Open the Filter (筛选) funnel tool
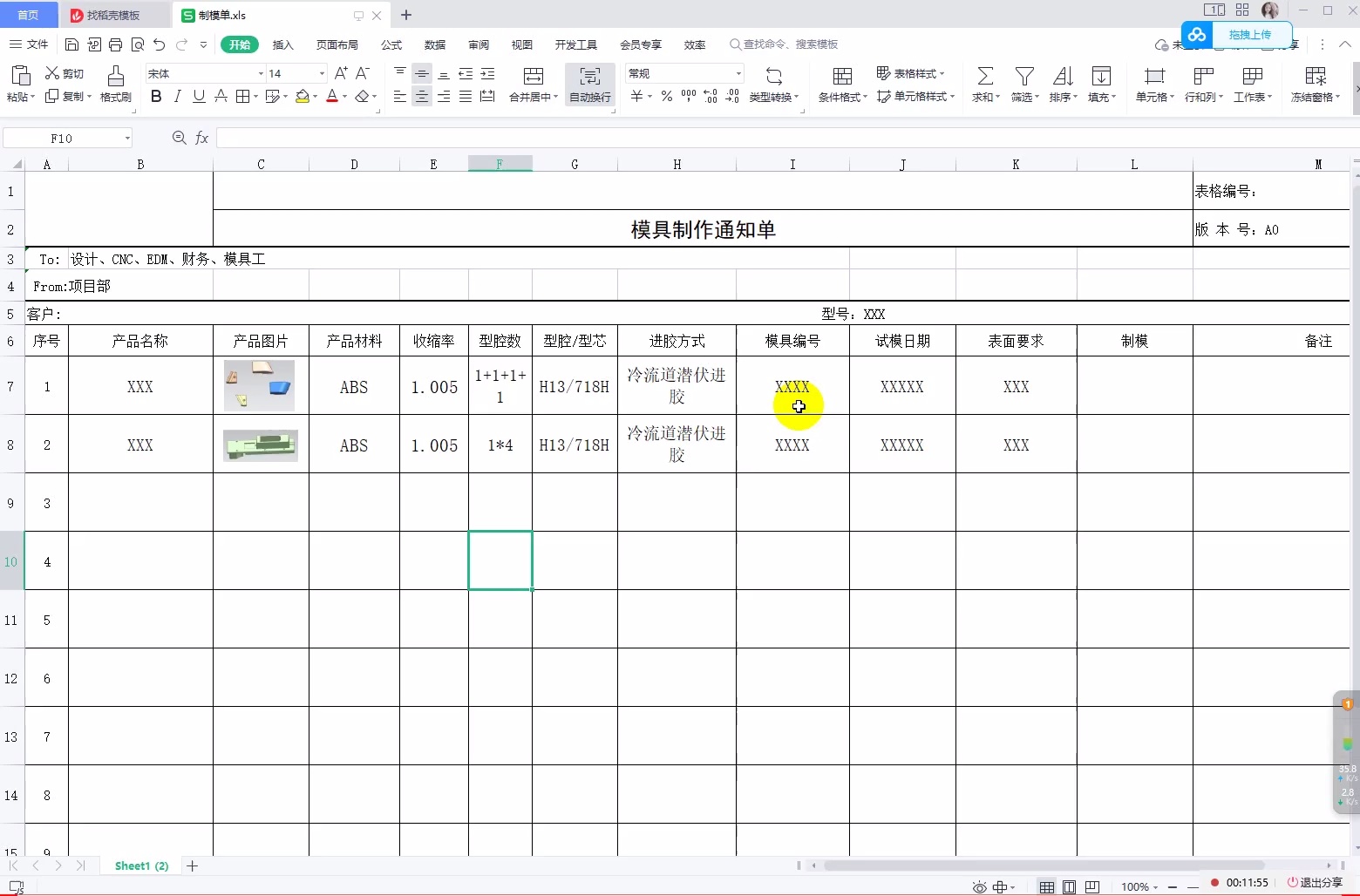Image resolution: width=1360 pixels, height=896 pixels. tap(1024, 76)
